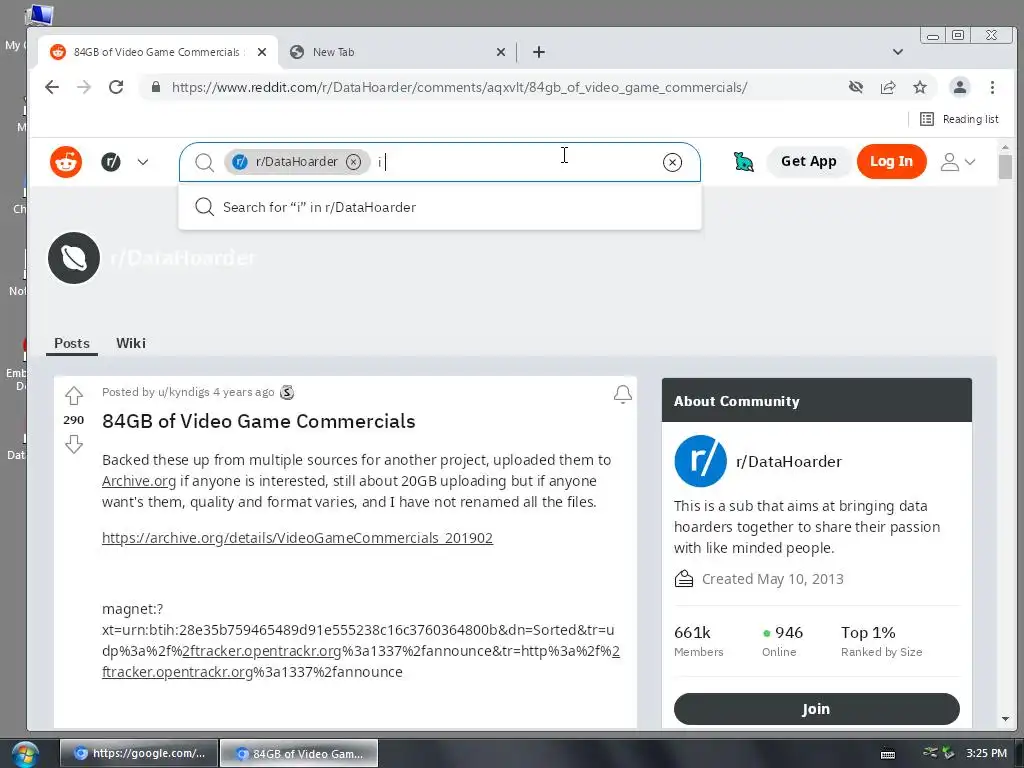Close the New Tab tab
The height and width of the screenshot is (768, 1024).
tap(501, 52)
